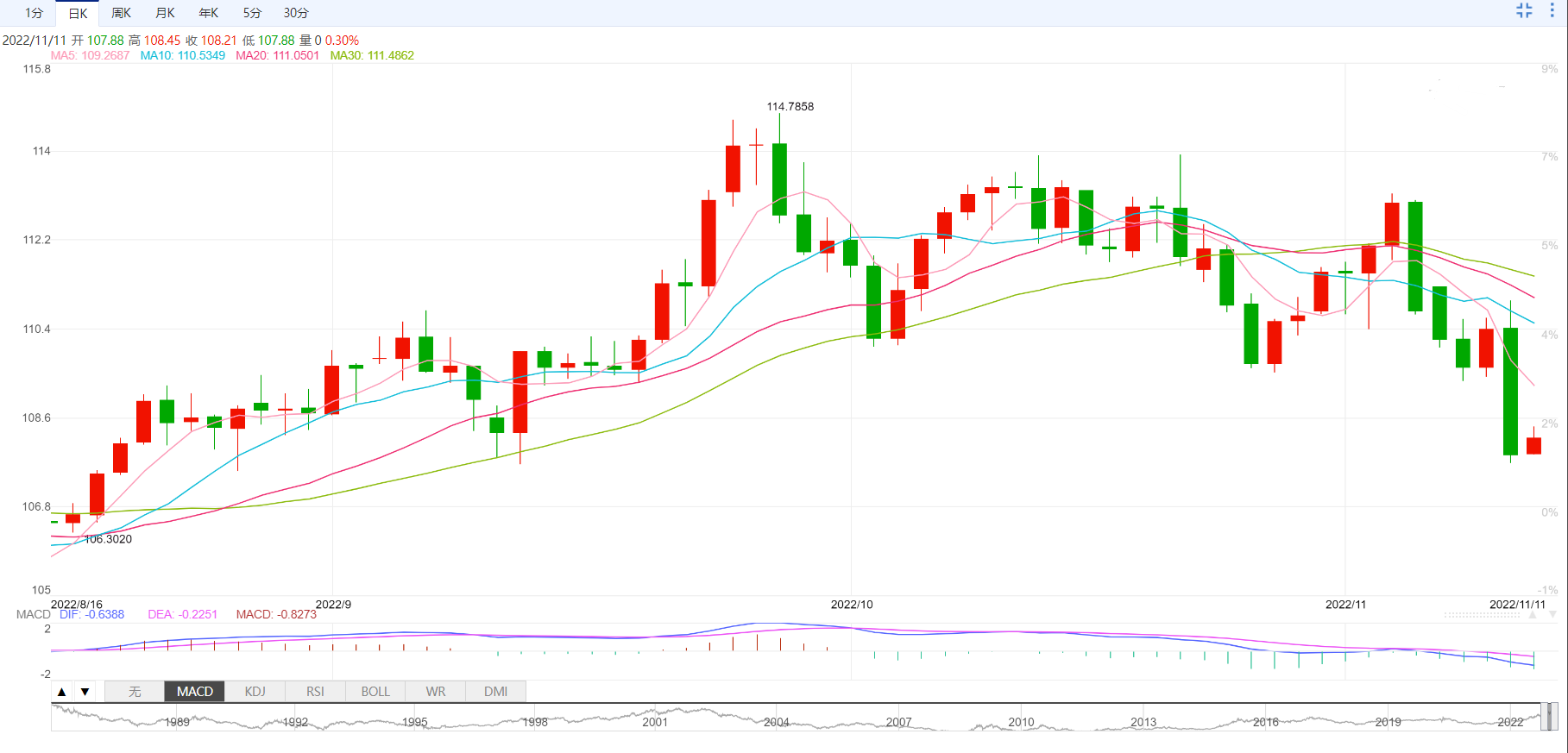Click the grey down triangle above MACD panel
This screenshot has width=1568, height=753.
[1552, 615]
